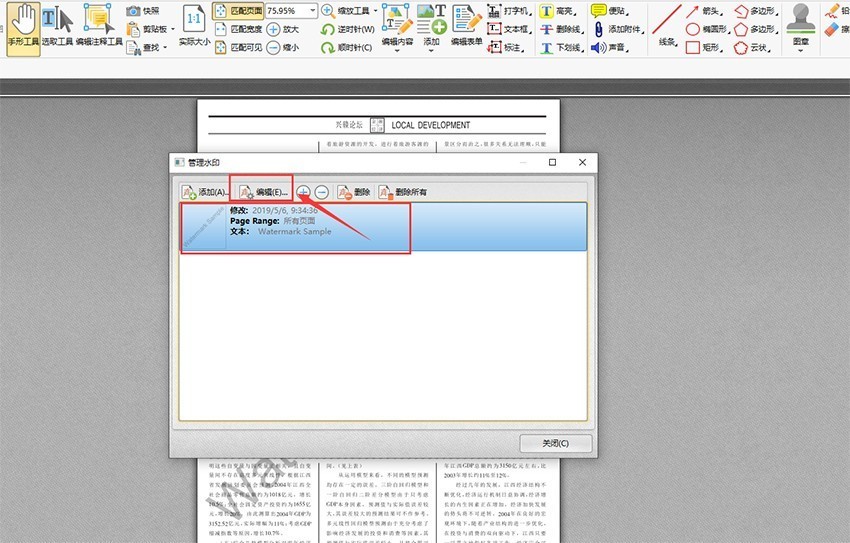Click the Watermark Sample thumbnail preview
850x543 pixels.
click(203, 227)
